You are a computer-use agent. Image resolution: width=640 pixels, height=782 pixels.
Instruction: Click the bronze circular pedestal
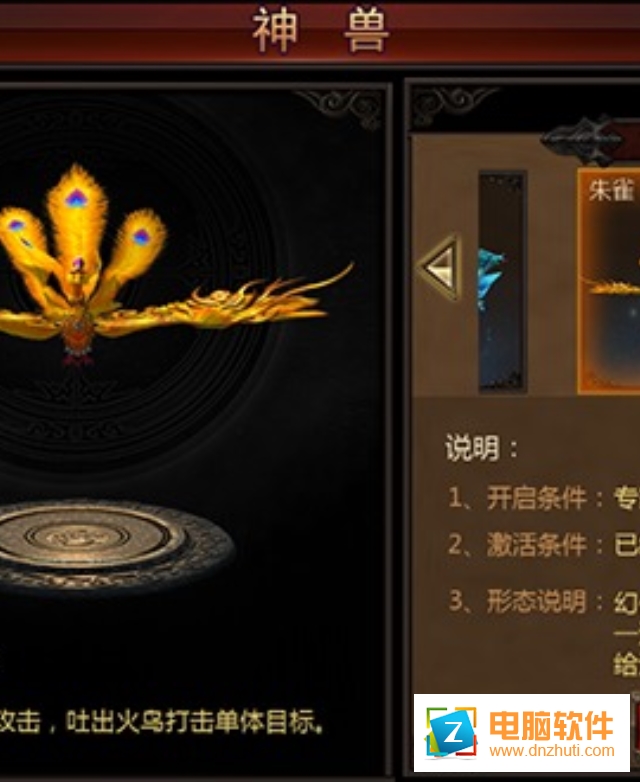pyautogui.click(x=112, y=544)
